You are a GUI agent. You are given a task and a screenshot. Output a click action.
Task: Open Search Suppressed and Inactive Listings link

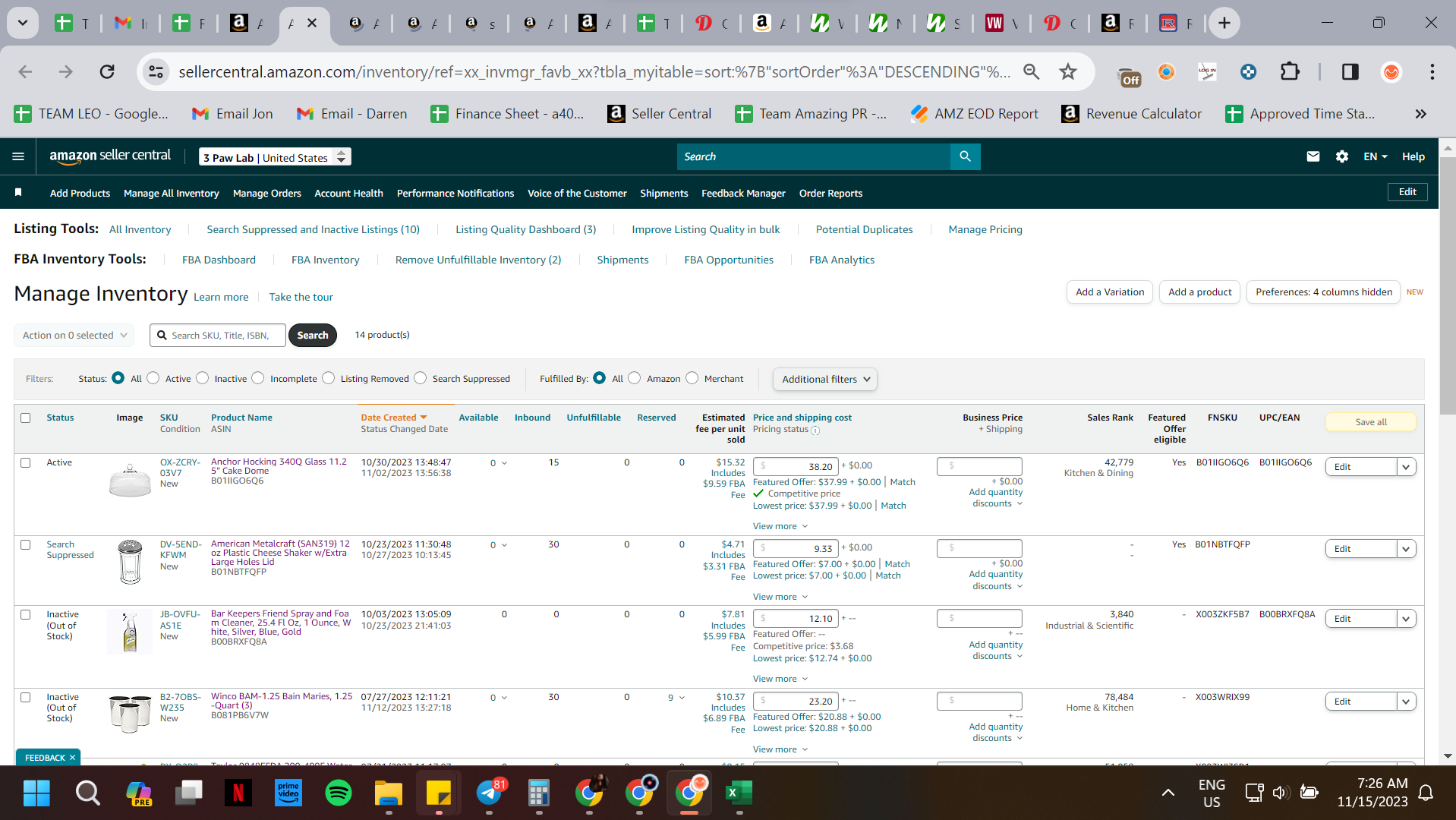click(x=313, y=229)
